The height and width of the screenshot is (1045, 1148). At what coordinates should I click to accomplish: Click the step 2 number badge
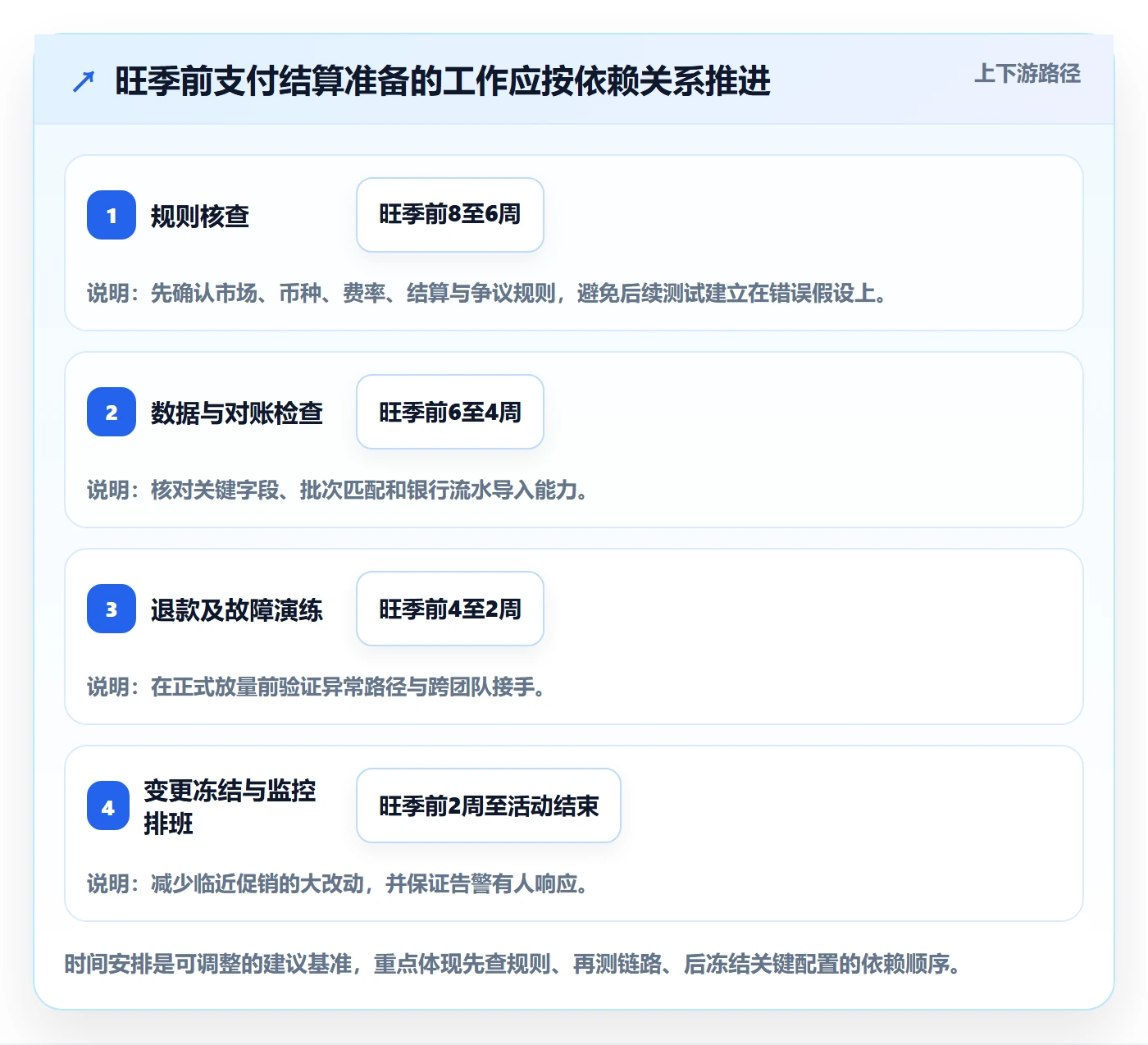[112, 412]
